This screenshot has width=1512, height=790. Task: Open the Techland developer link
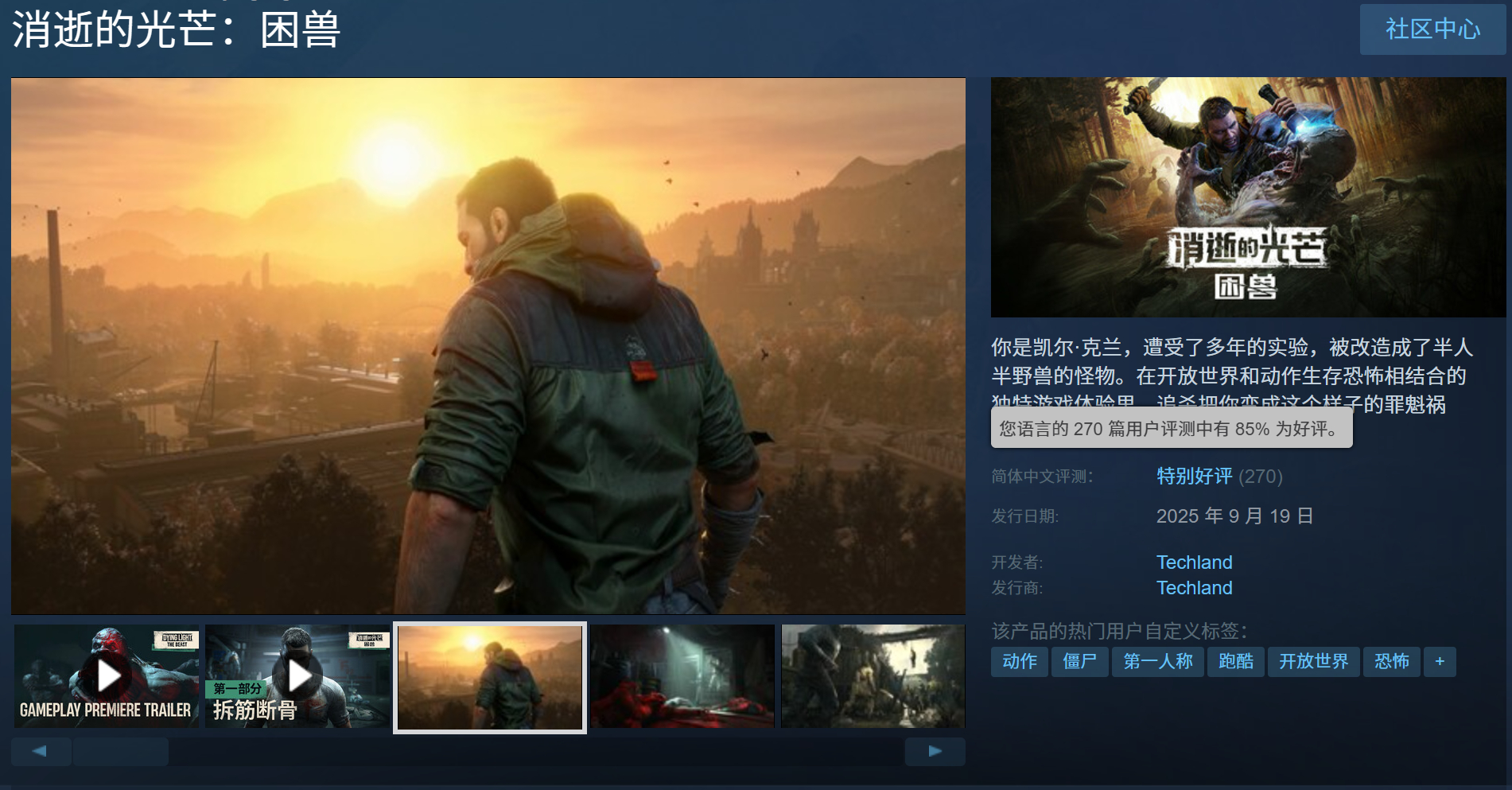click(x=1194, y=562)
